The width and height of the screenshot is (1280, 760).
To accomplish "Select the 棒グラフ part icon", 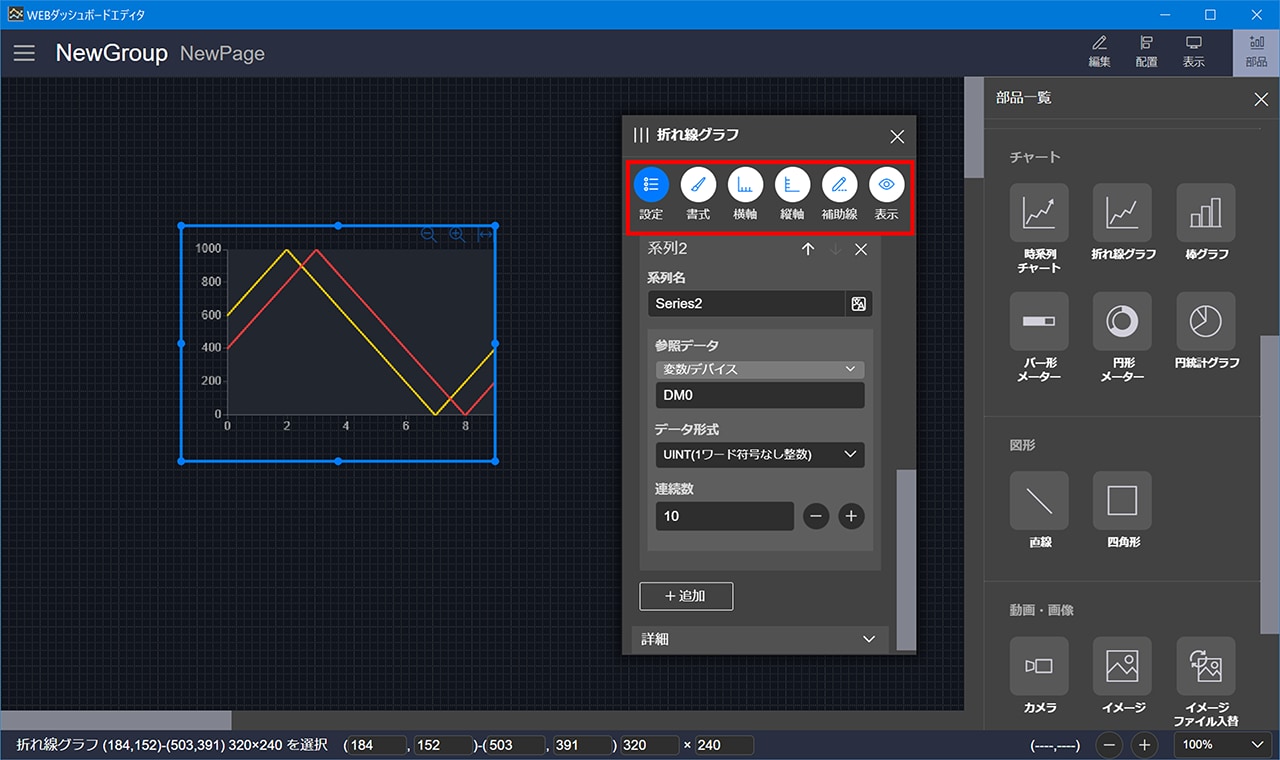I will pyautogui.click(x=1205, y=212).
